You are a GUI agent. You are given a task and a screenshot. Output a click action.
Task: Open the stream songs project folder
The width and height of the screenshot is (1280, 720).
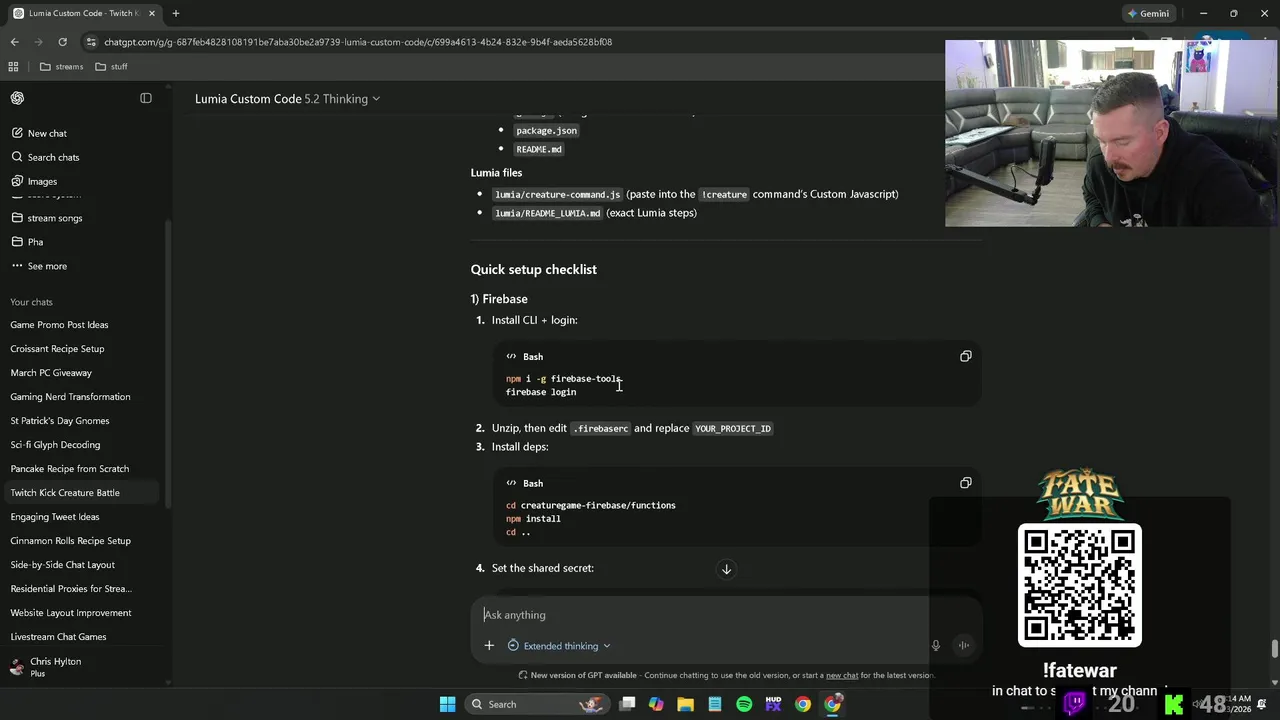(55, 218)
